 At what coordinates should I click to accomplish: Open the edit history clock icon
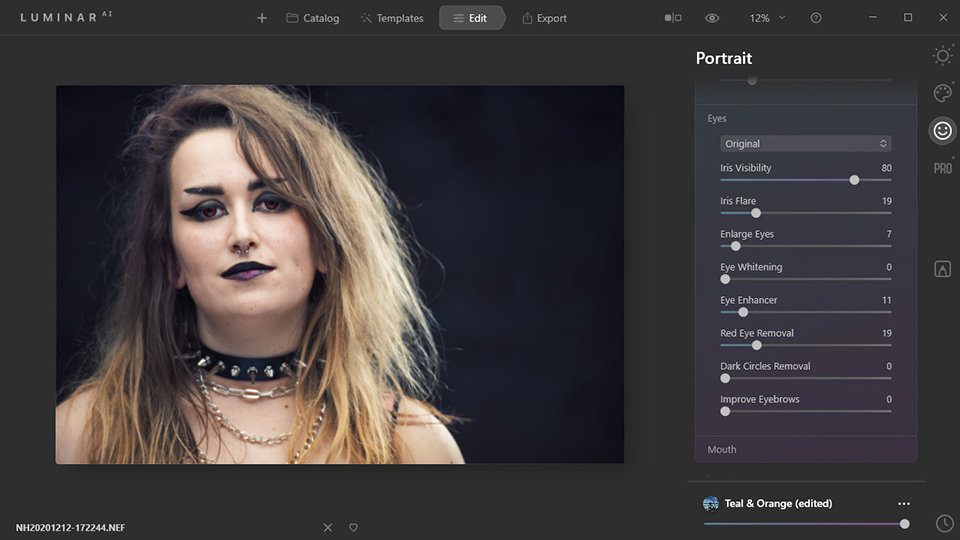(945, 523)
